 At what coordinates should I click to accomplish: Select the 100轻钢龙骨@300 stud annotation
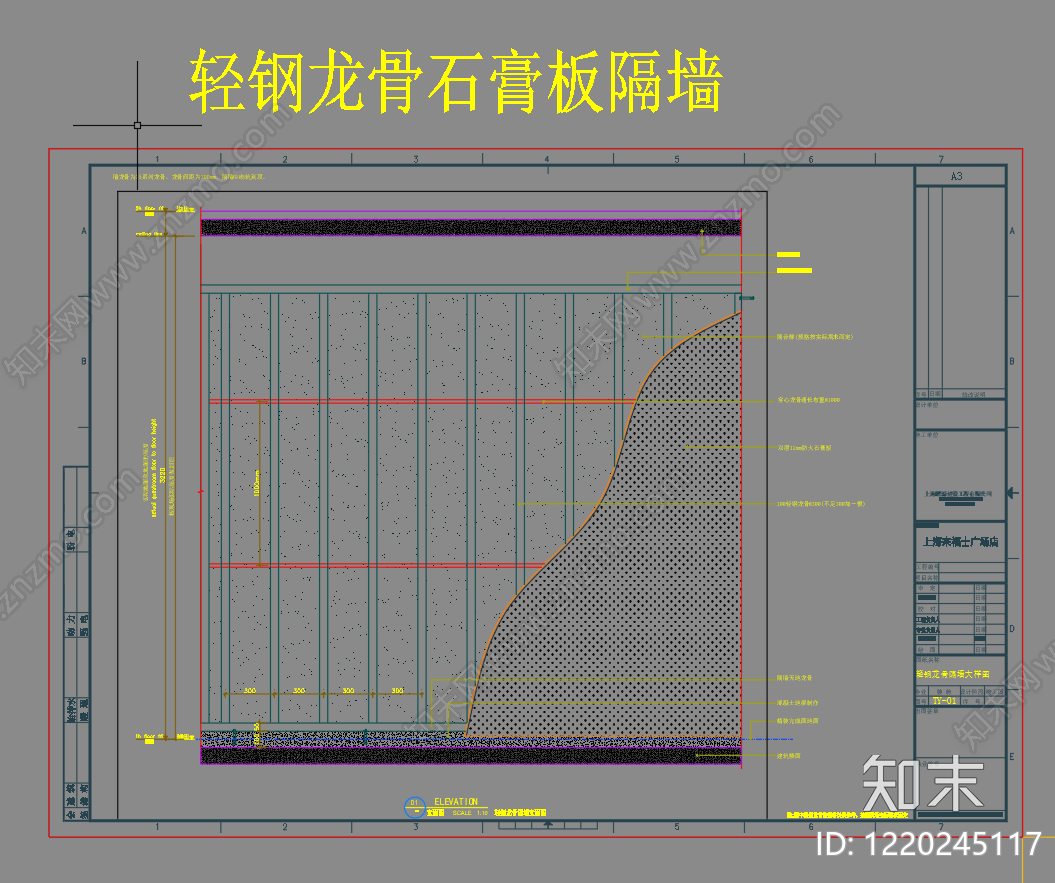point(820,503)
